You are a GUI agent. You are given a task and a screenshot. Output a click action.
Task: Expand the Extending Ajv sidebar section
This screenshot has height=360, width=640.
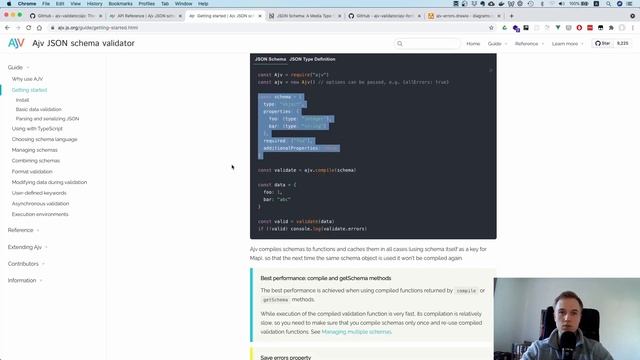click(x=27, y=247)
